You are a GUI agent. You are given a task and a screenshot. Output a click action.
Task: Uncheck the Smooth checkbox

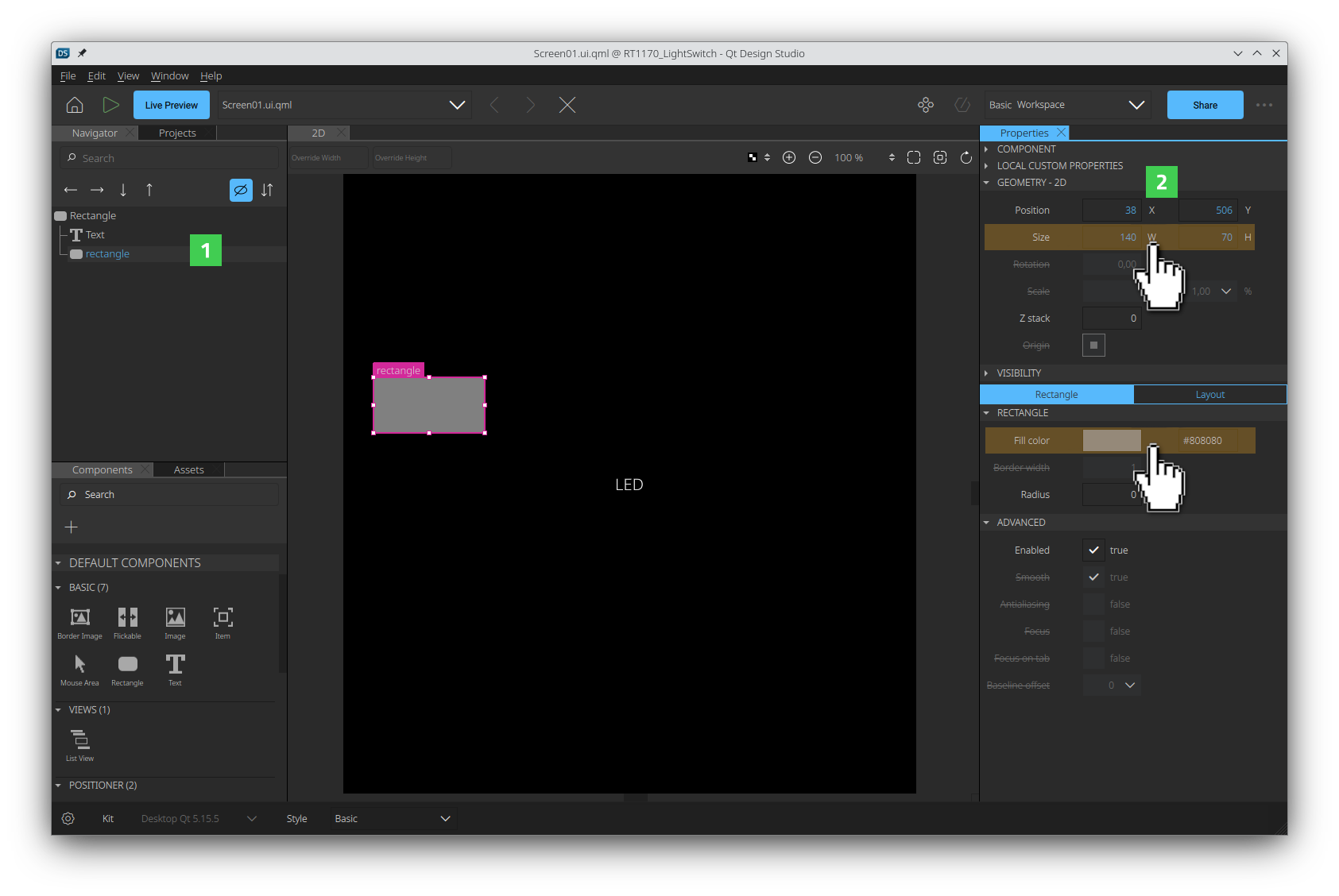coord(1093,577)
